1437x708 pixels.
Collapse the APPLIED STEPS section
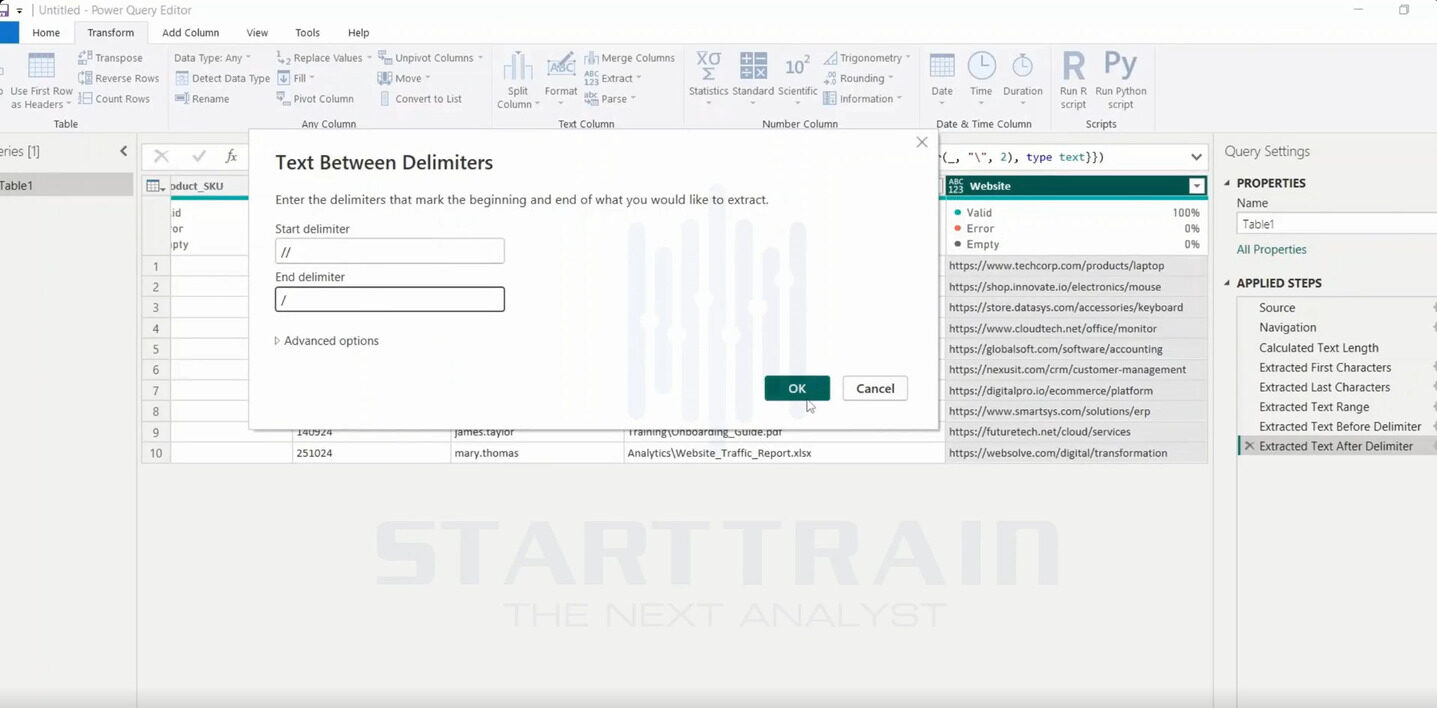(1229, 283)
